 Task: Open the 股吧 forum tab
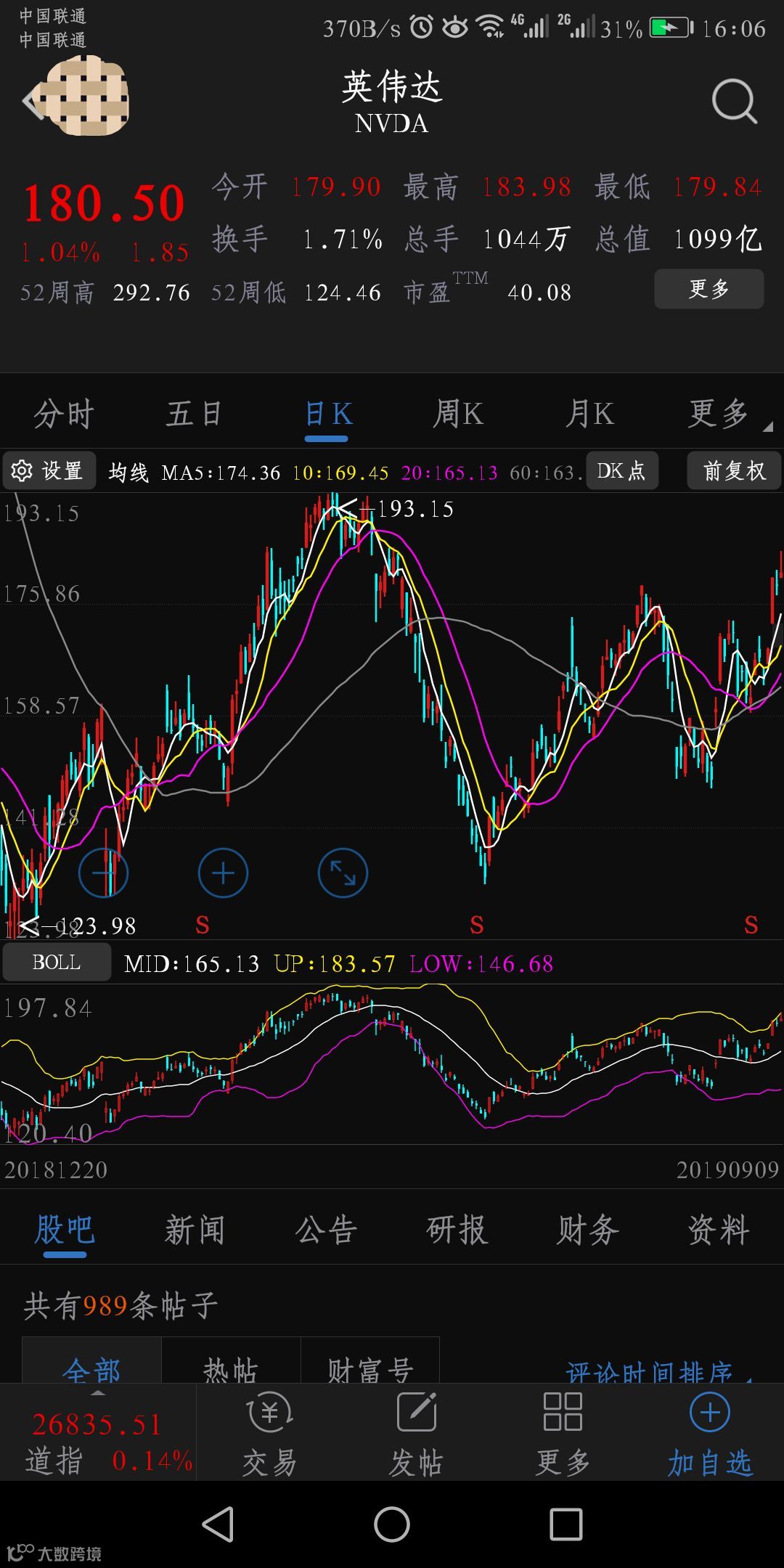pos(65,1230)
